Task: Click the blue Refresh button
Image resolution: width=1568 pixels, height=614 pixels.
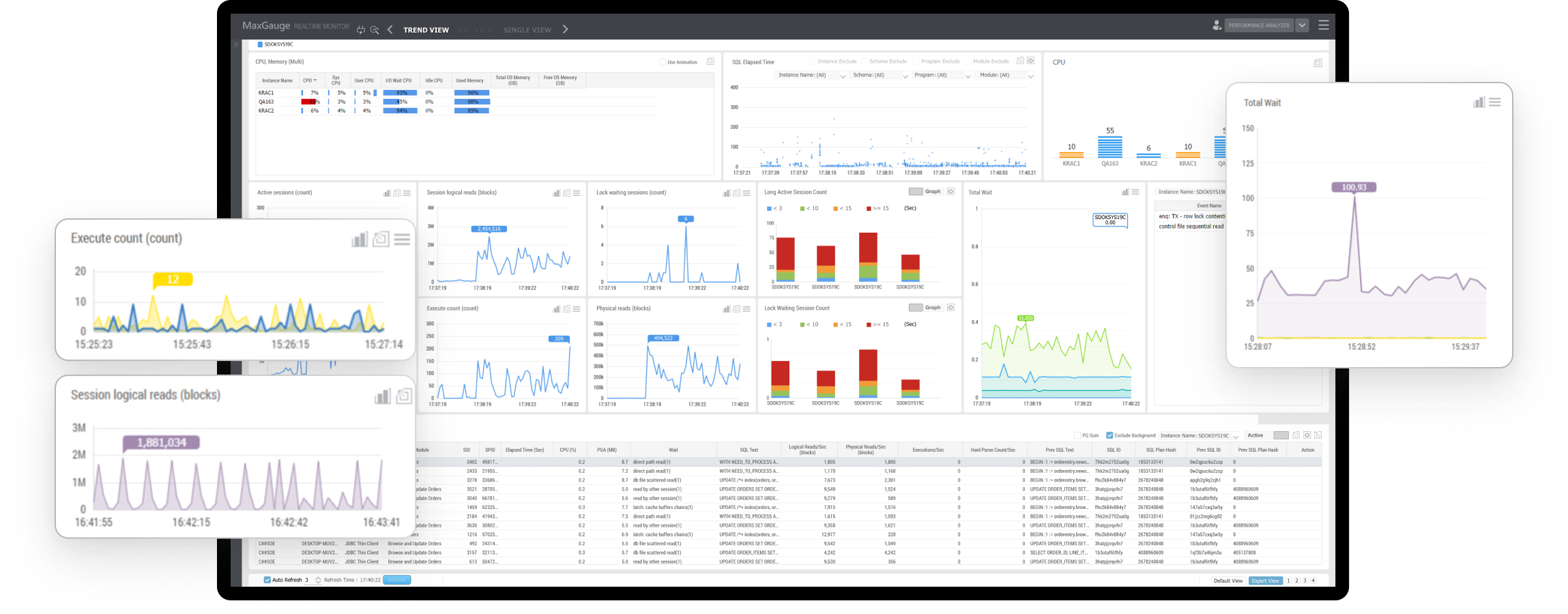Action: click(x=397, y=580)
